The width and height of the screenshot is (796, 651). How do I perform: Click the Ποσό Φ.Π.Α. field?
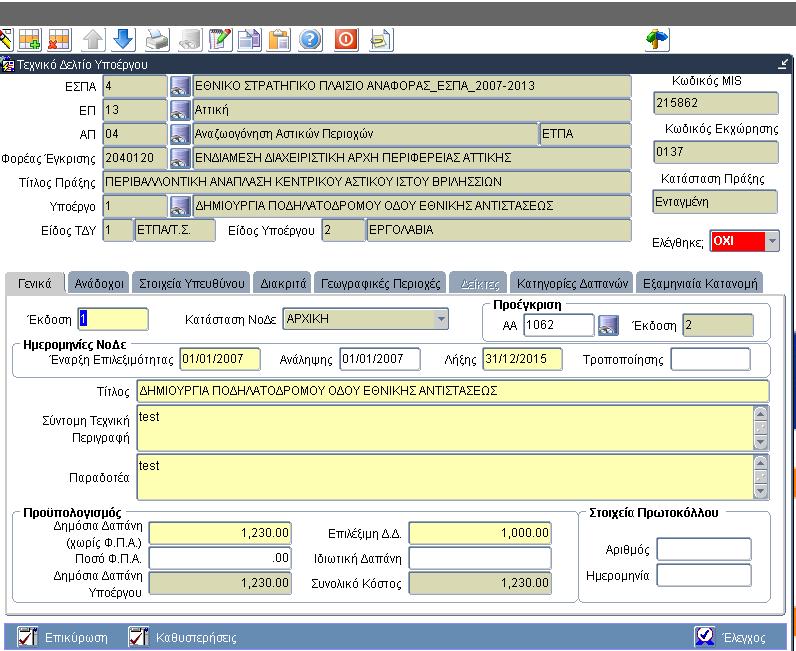[220, 558]
